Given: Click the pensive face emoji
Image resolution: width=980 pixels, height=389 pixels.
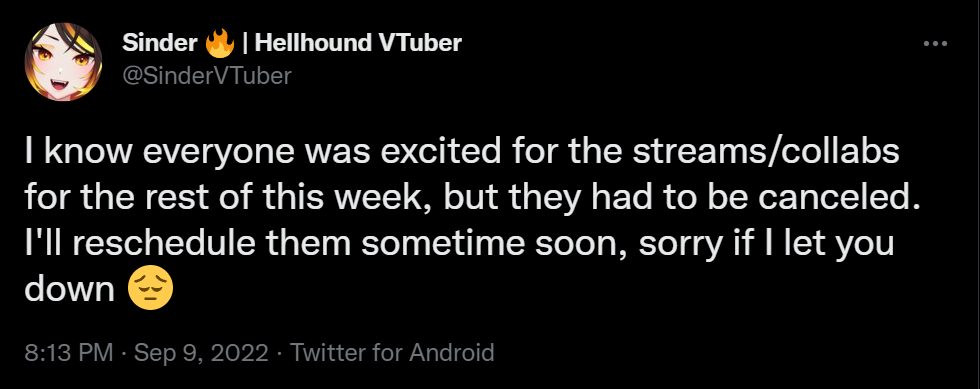Looking at the screenshot, I should pos(150,290).
